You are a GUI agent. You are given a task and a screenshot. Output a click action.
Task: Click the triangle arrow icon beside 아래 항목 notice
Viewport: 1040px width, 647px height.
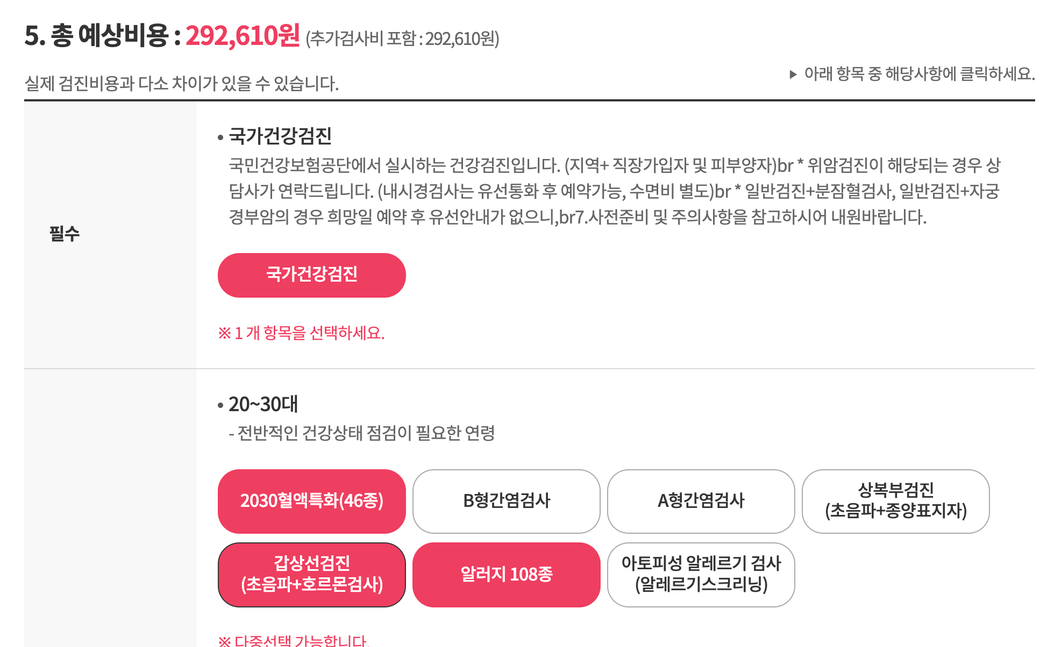[794, 74]
